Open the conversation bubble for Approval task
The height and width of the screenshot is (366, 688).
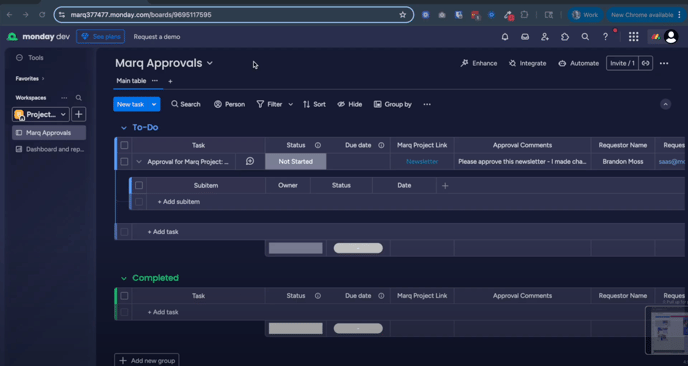point(250,161)
